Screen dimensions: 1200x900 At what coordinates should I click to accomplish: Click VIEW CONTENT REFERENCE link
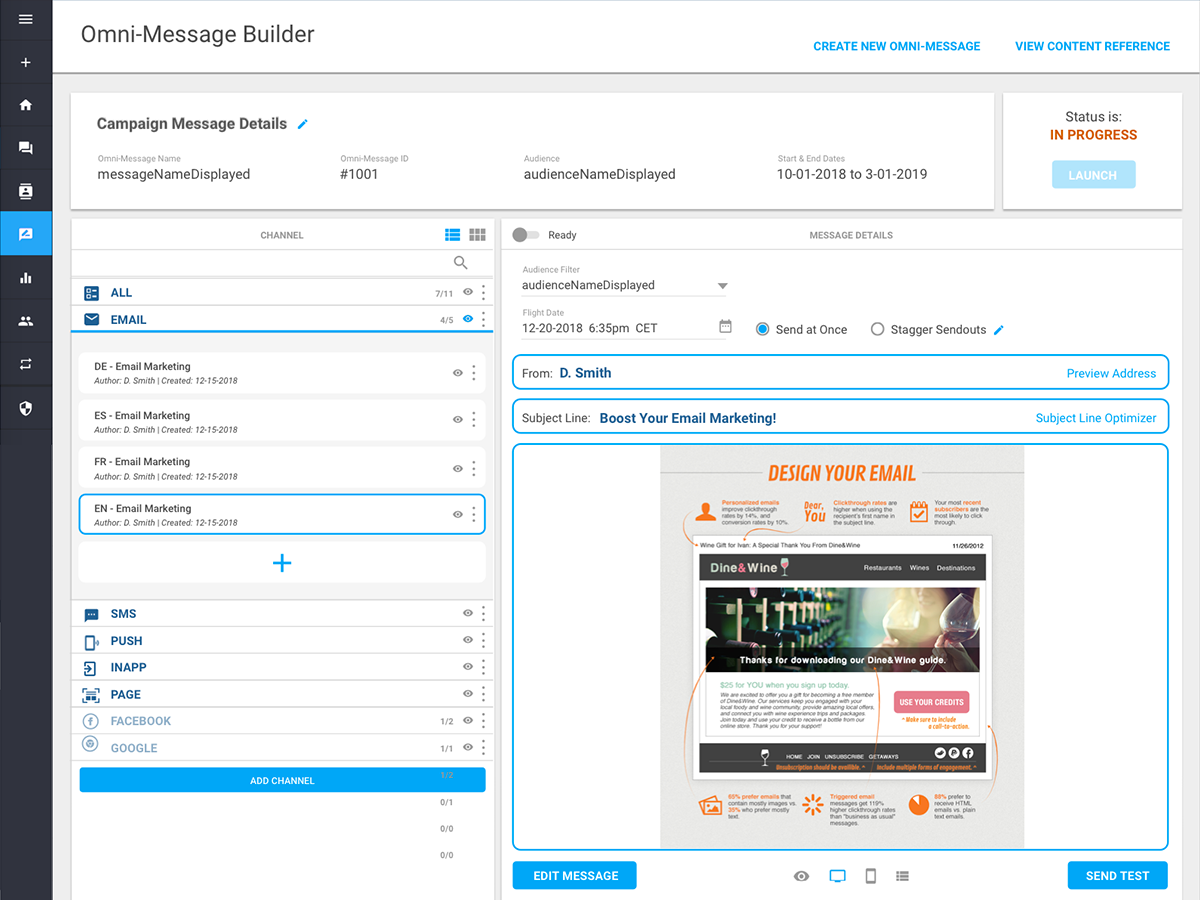point(1092,46)
